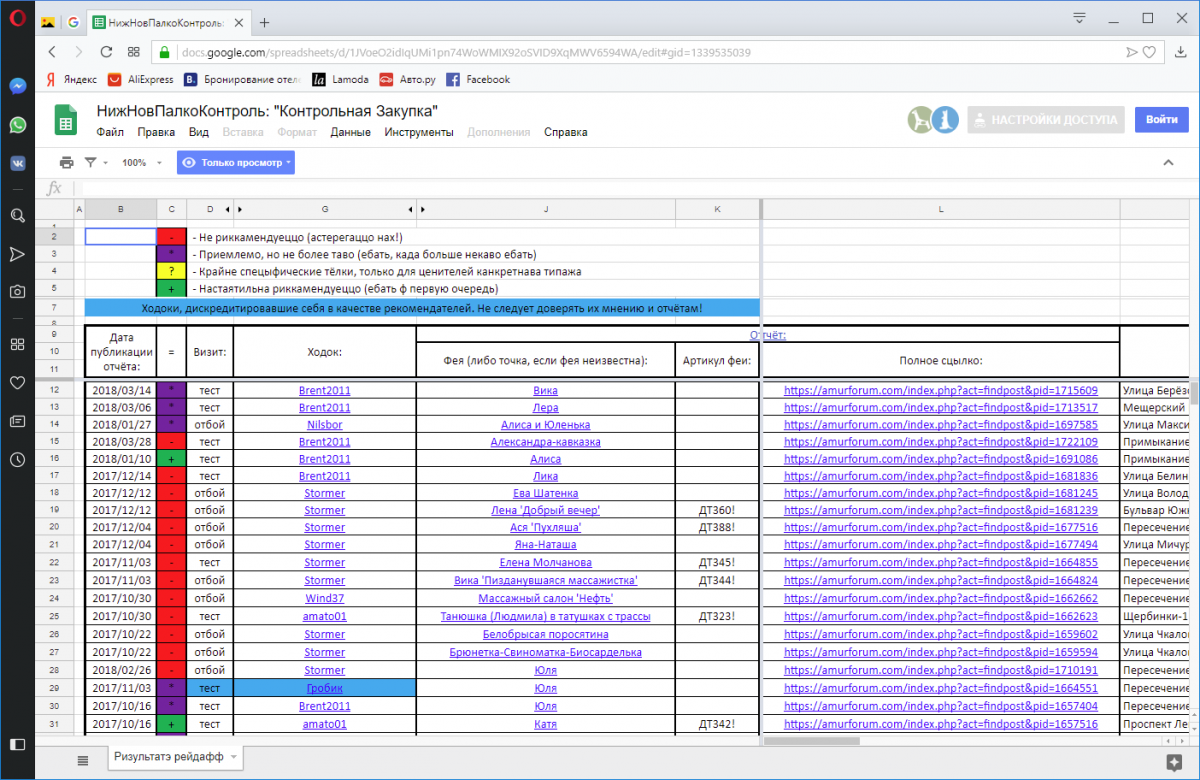Click the Google Sheets home logo
Screen dimensions: 1200x780
click(66, 121)
